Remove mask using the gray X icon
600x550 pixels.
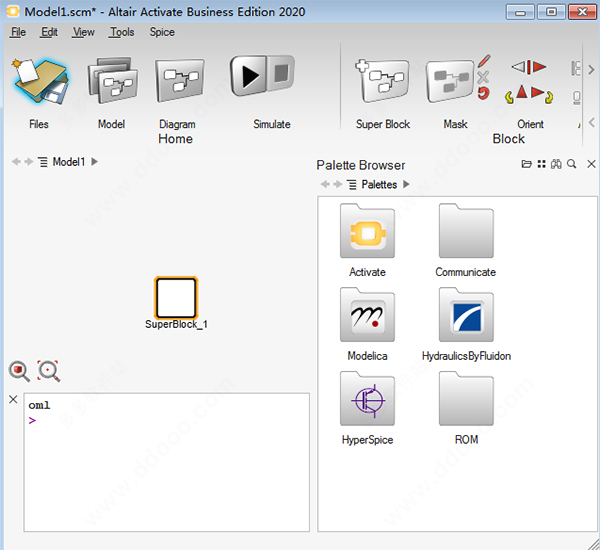(x=483, y=77)
